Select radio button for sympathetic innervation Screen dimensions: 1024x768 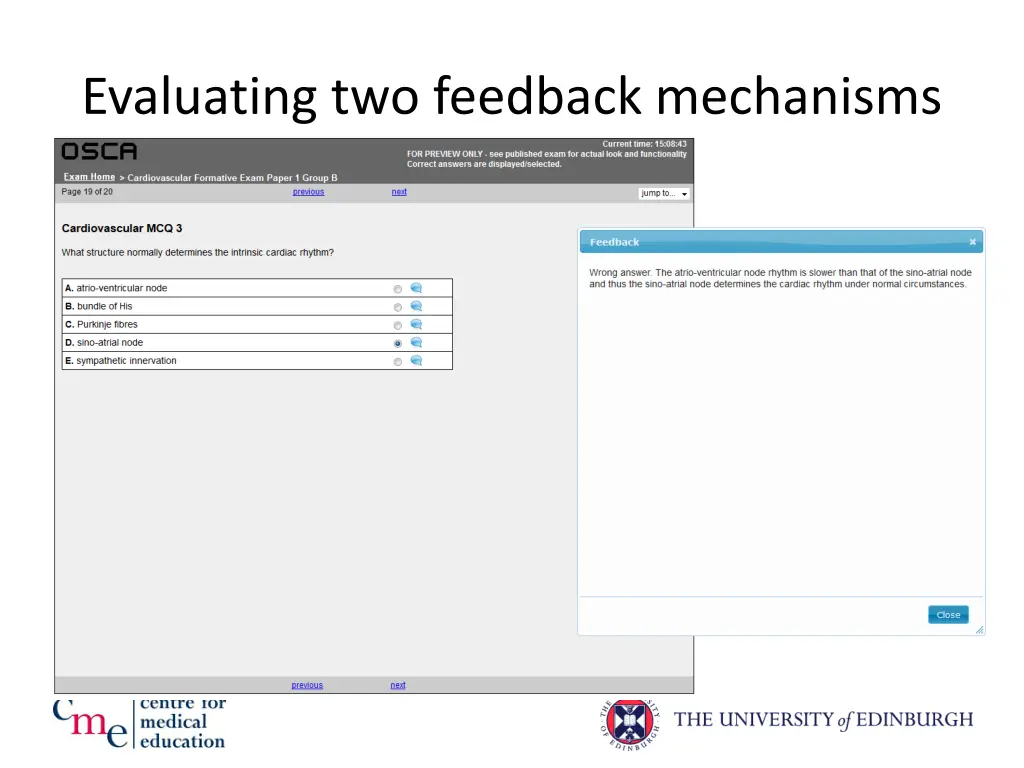click(398, 361)
